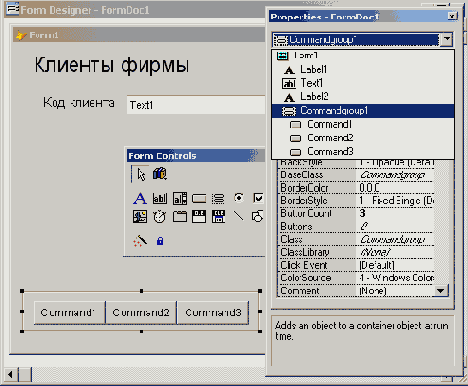468x386 pixels.
Task: Select the ClassLibrary property row
Action: coord(356,252)
